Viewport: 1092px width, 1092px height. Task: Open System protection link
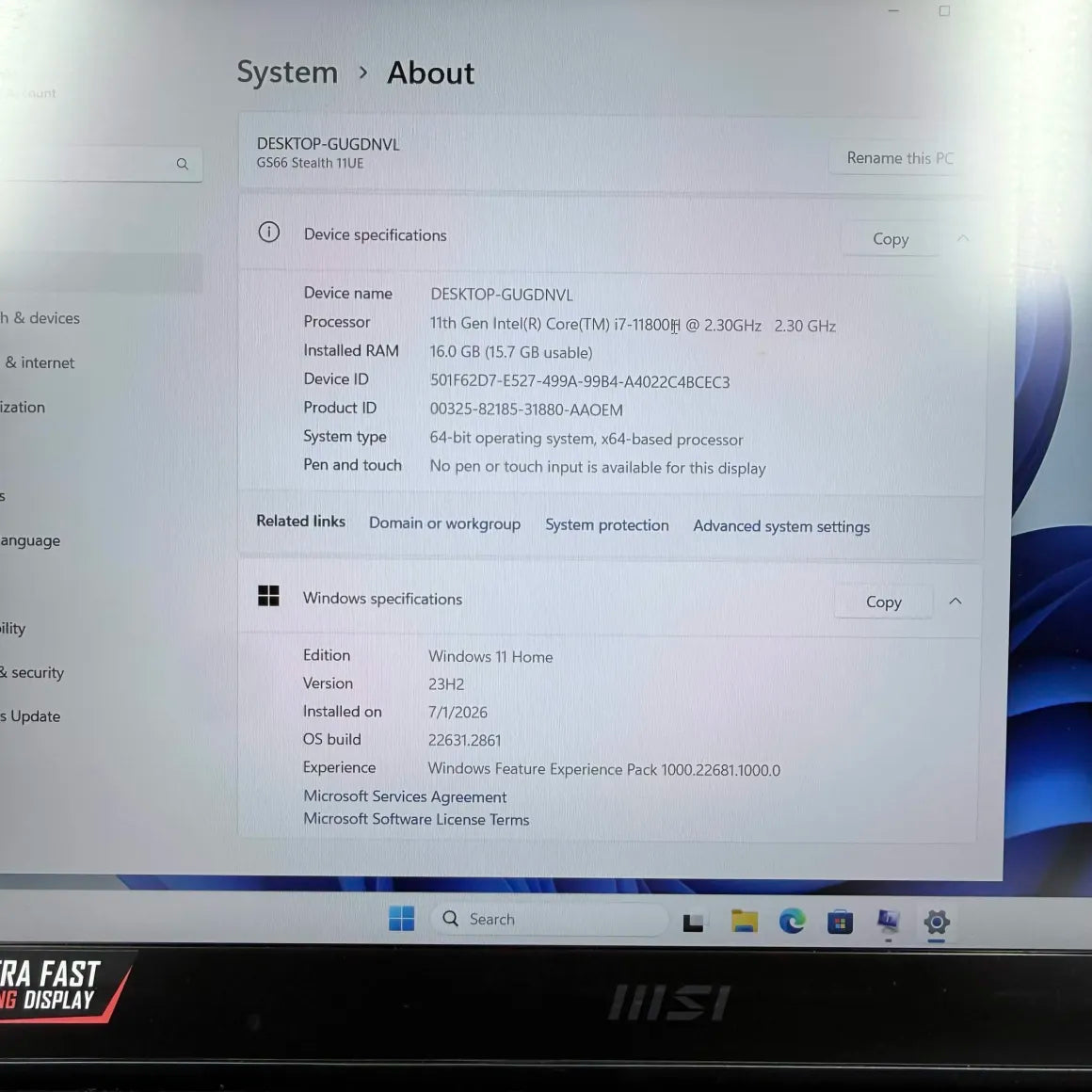[x=606, y=524]
